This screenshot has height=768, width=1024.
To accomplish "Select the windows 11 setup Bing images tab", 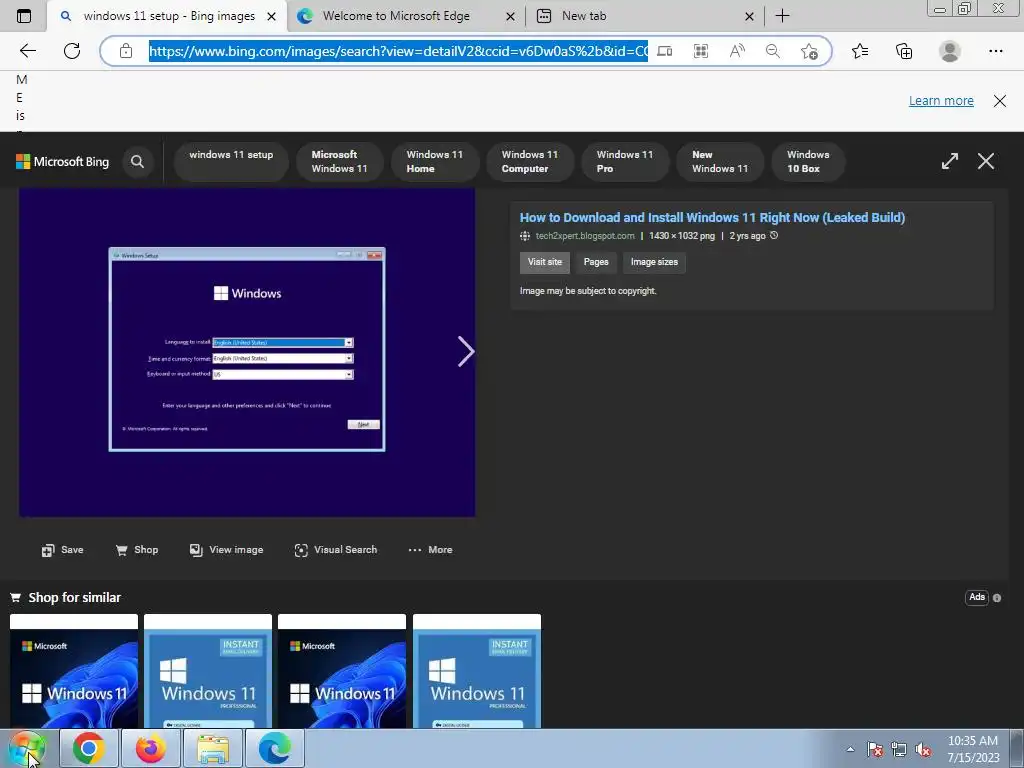I will pos(168,16).
